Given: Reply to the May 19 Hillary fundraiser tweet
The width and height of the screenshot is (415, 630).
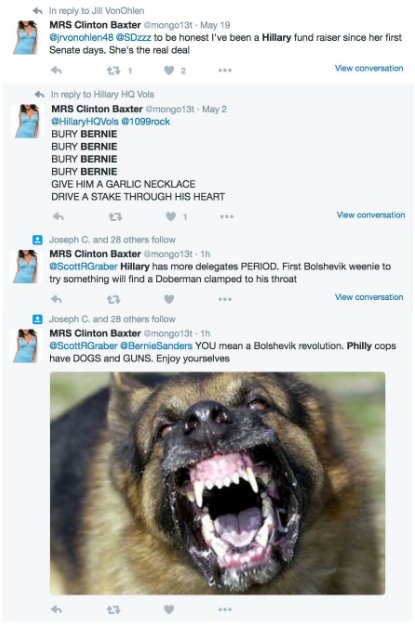Looking at the screenshot, I should 57,71.
